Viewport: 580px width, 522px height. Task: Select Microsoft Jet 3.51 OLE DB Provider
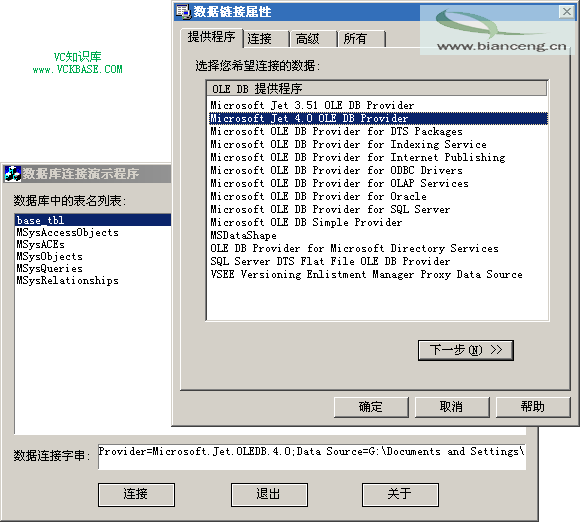pyautogui.click(x=377, y=105)
